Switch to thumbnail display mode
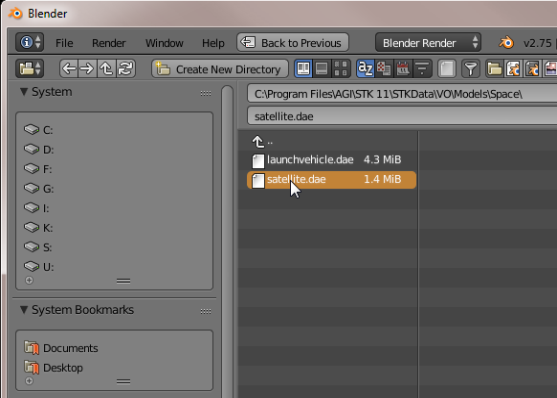557x398 pixels. click(x=341, y=69)
